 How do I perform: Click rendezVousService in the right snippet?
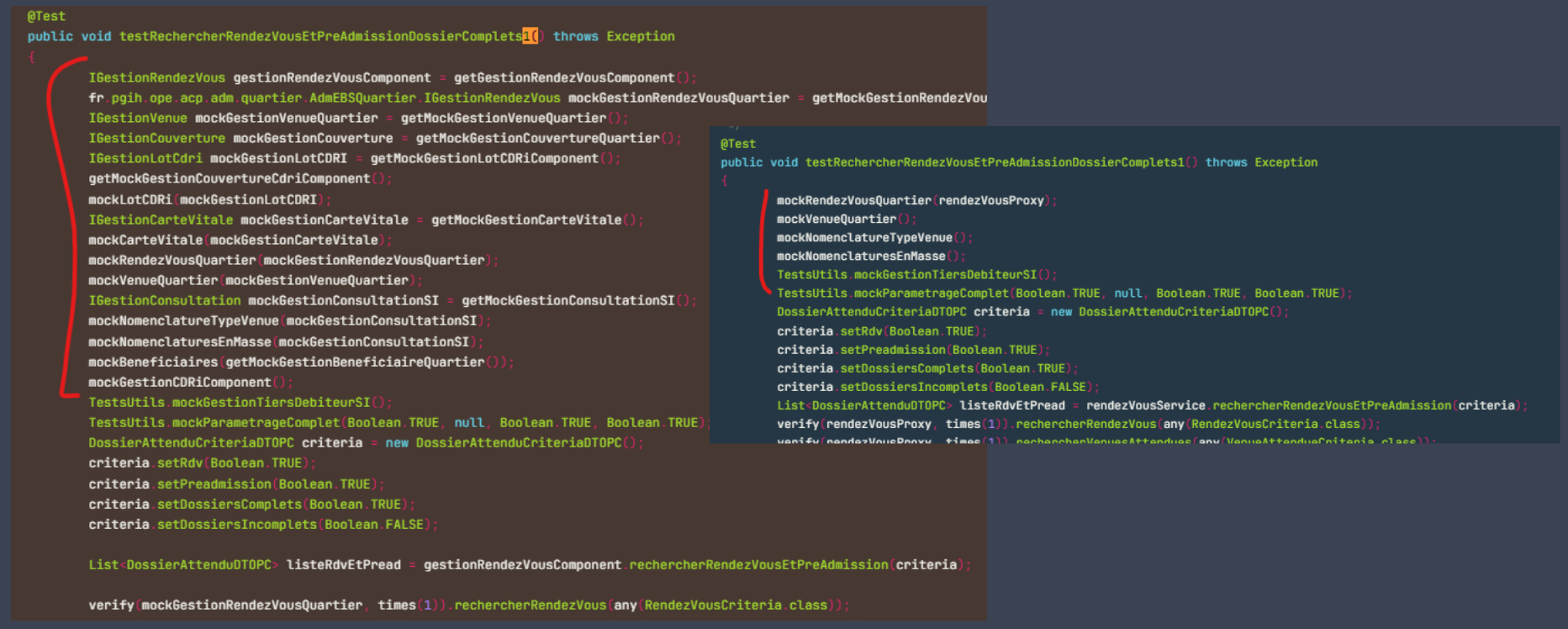(1145, 405)
